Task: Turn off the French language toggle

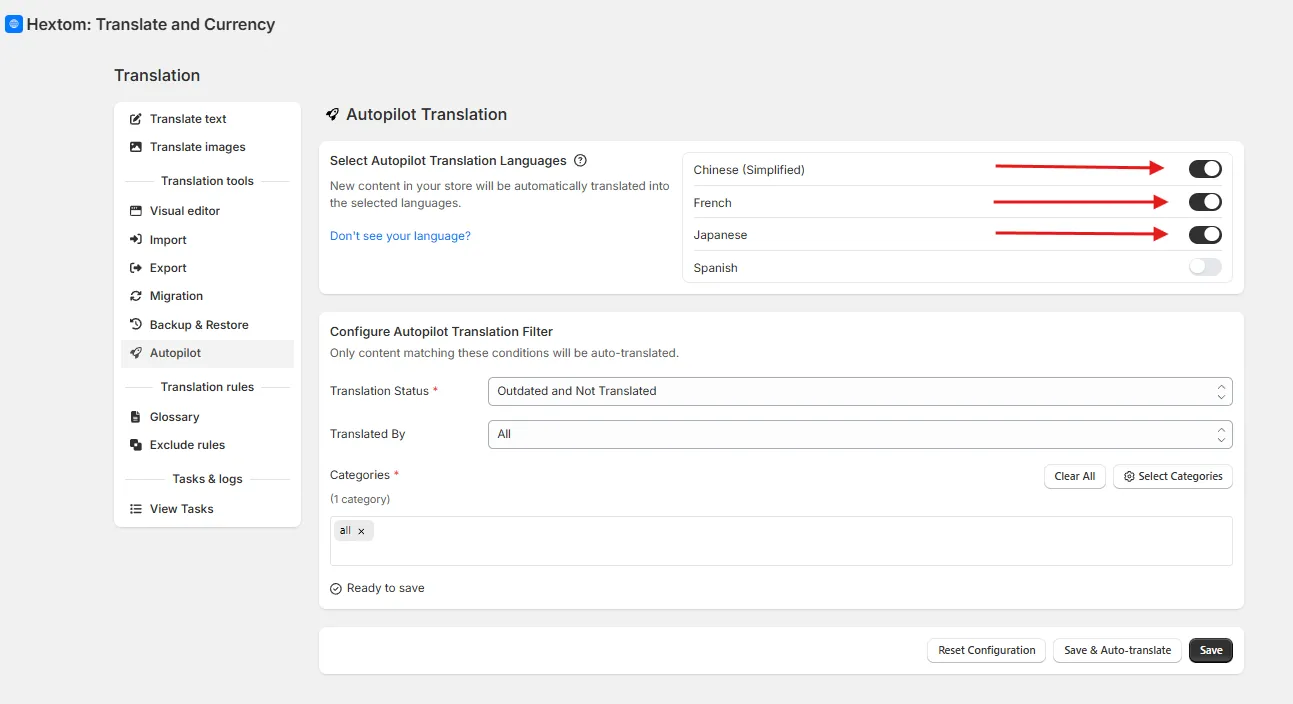Action: [1205, 202]
